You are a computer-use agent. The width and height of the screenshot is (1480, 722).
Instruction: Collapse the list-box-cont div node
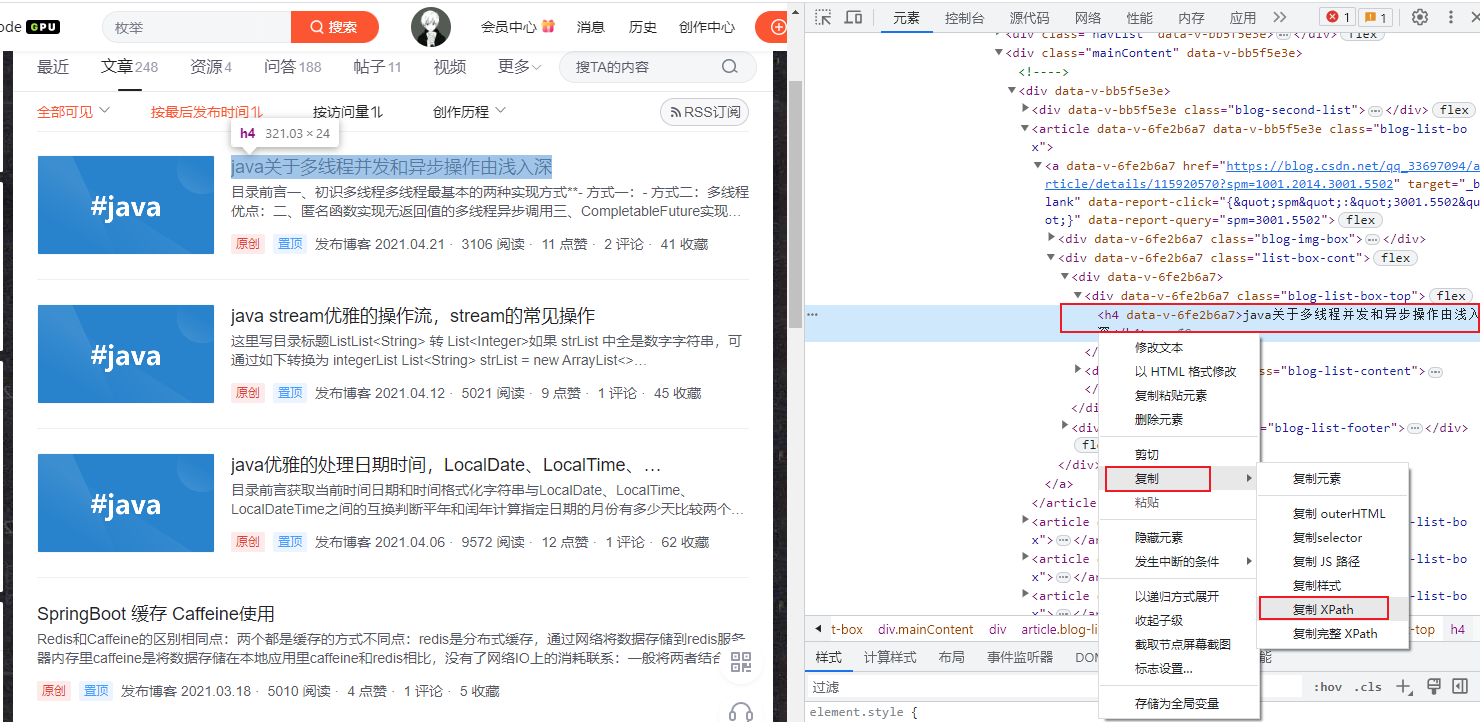pyautogui.click(x=1051, y=257)
